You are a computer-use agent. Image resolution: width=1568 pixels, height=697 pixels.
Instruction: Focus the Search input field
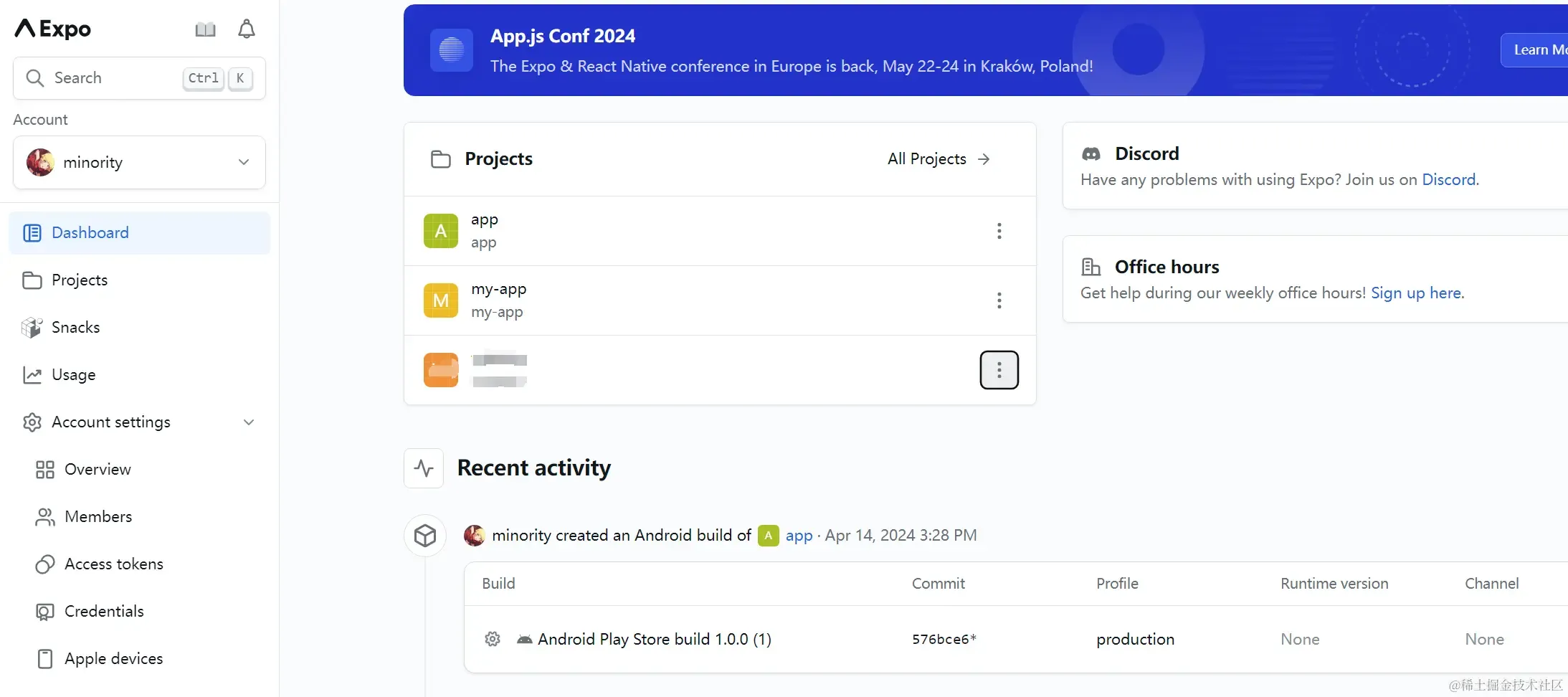pos(139,78)
